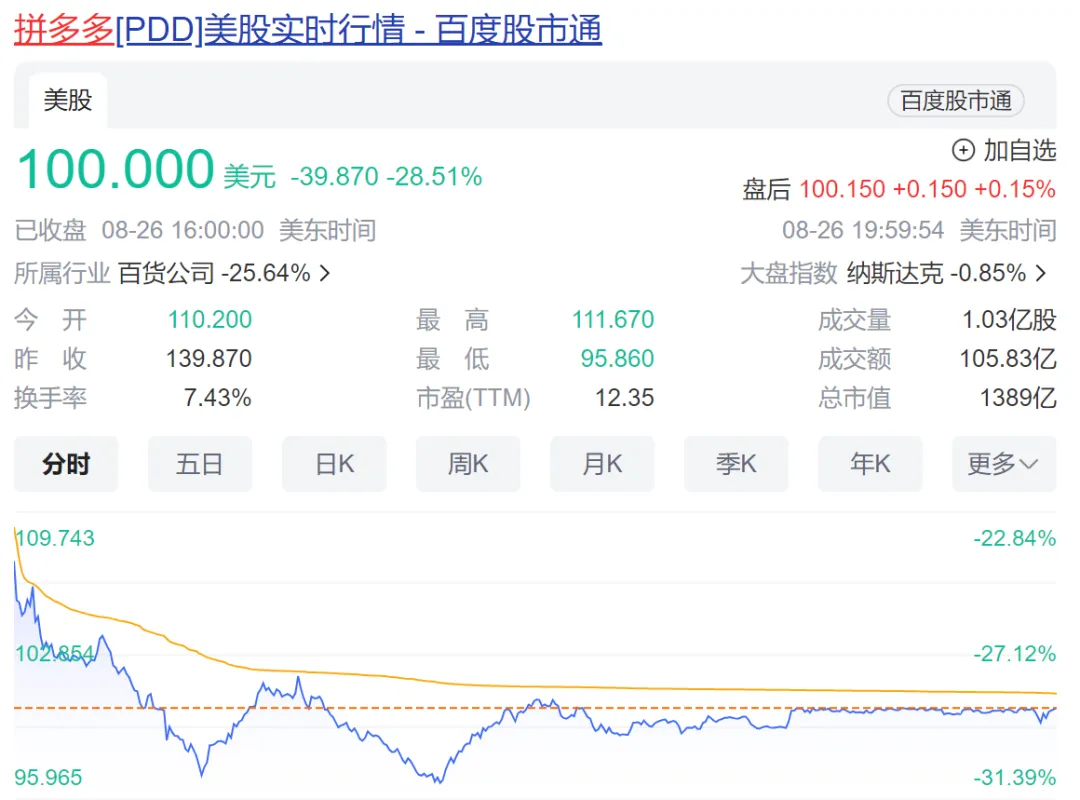The width and height of the screenshot is (1080, 800).
Task: Click the chart axis label 95.965
Action: pyautogui.click(x=48, y=778)
